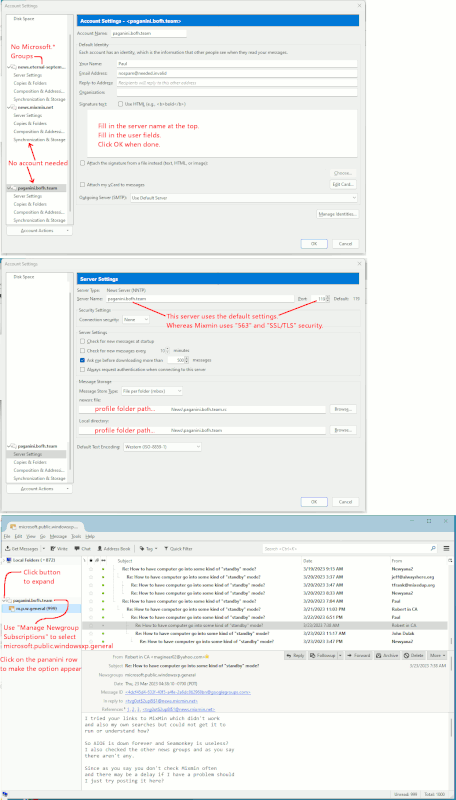The width and height of the screenshot is (456, 800).
Task: Open the Go menu
Action: pos(43,536)
